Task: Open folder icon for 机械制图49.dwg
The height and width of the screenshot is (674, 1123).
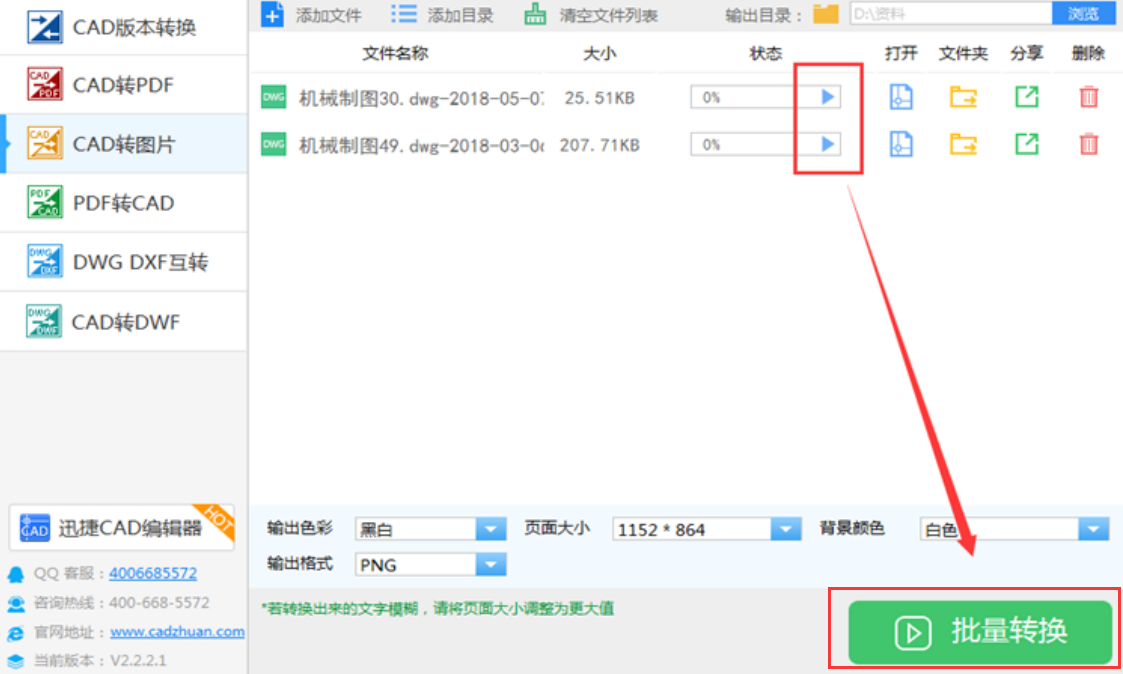Action: point(963,144)
